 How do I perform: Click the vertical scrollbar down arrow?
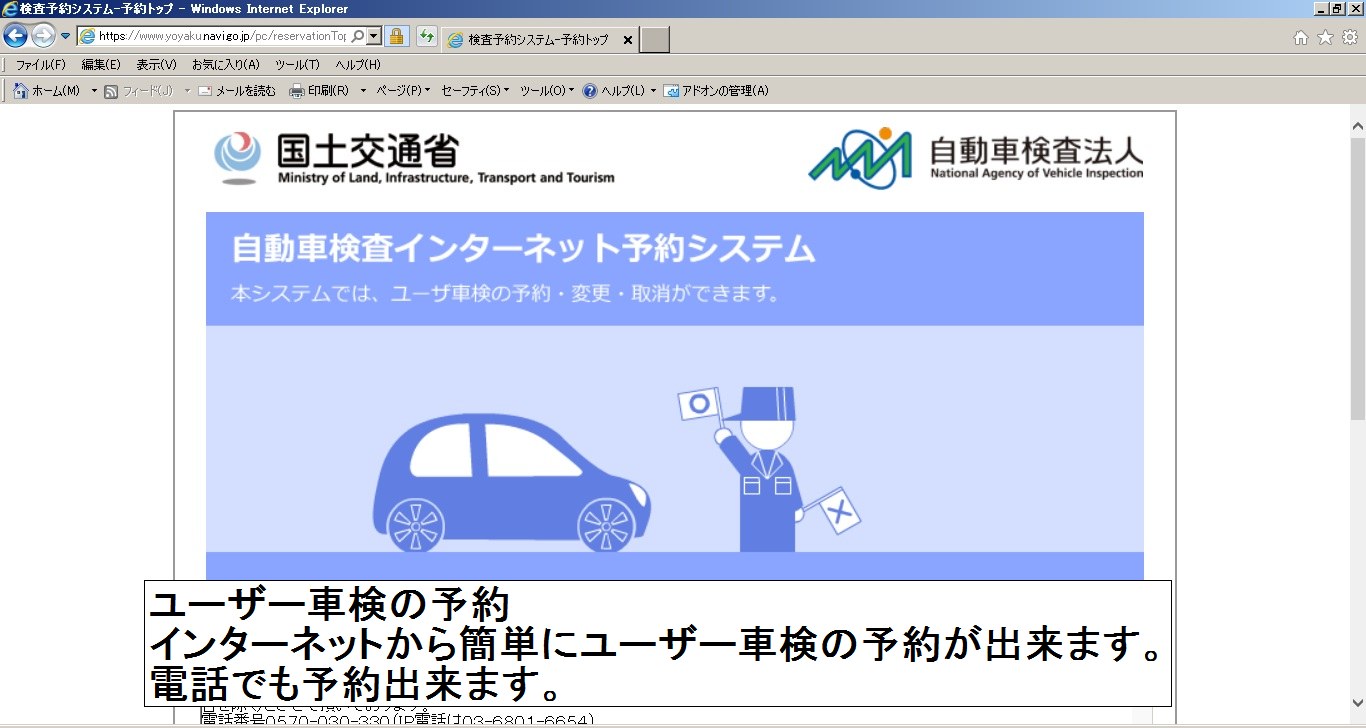click(x=1357, y=701)
